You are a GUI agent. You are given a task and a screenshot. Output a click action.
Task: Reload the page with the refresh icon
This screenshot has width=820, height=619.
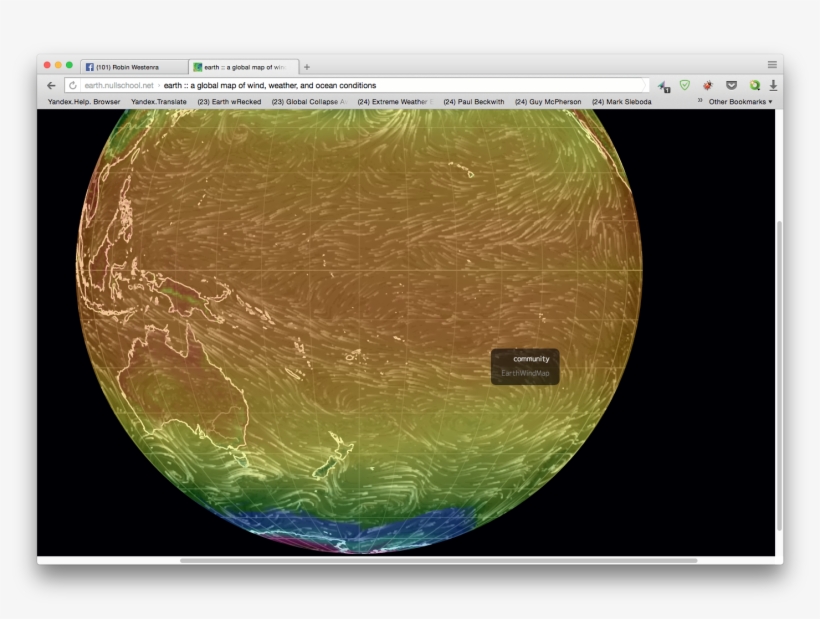[x=73, y=86]
